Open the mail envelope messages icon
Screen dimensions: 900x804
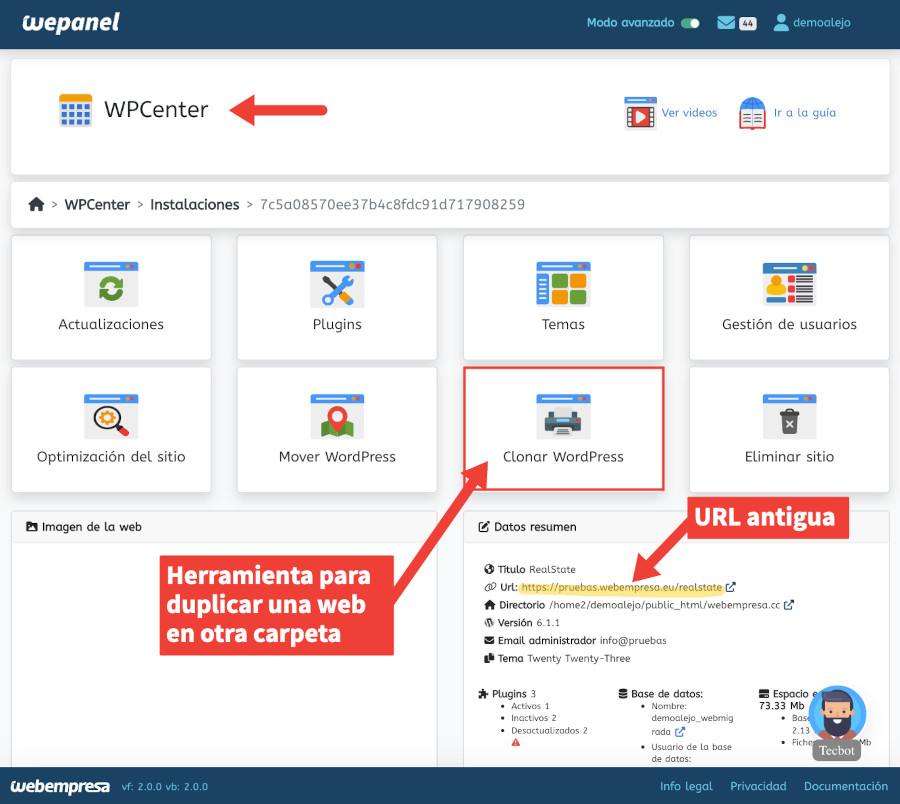(726, 23)
